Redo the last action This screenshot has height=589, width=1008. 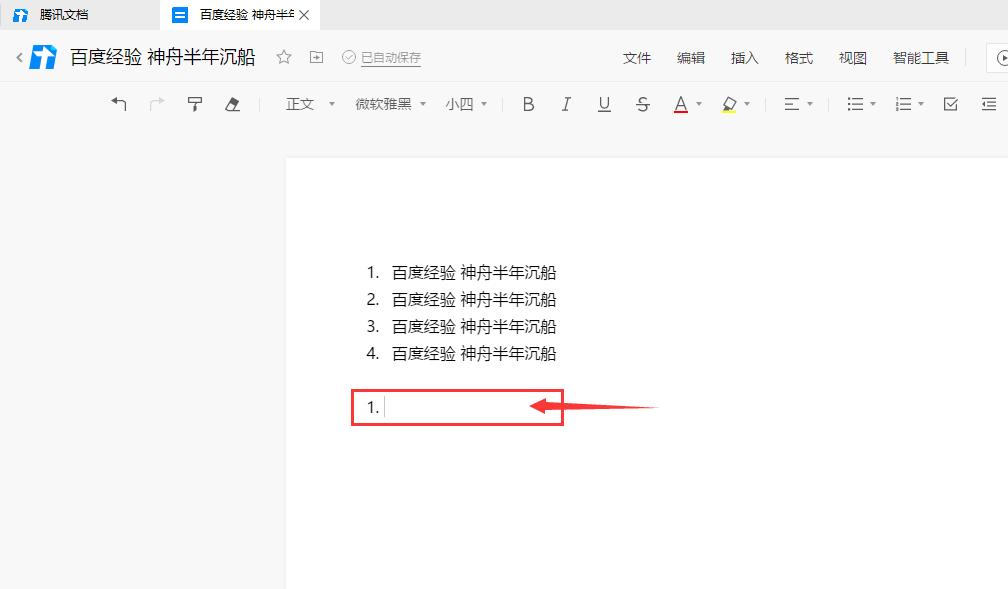[x=156, y=103]
